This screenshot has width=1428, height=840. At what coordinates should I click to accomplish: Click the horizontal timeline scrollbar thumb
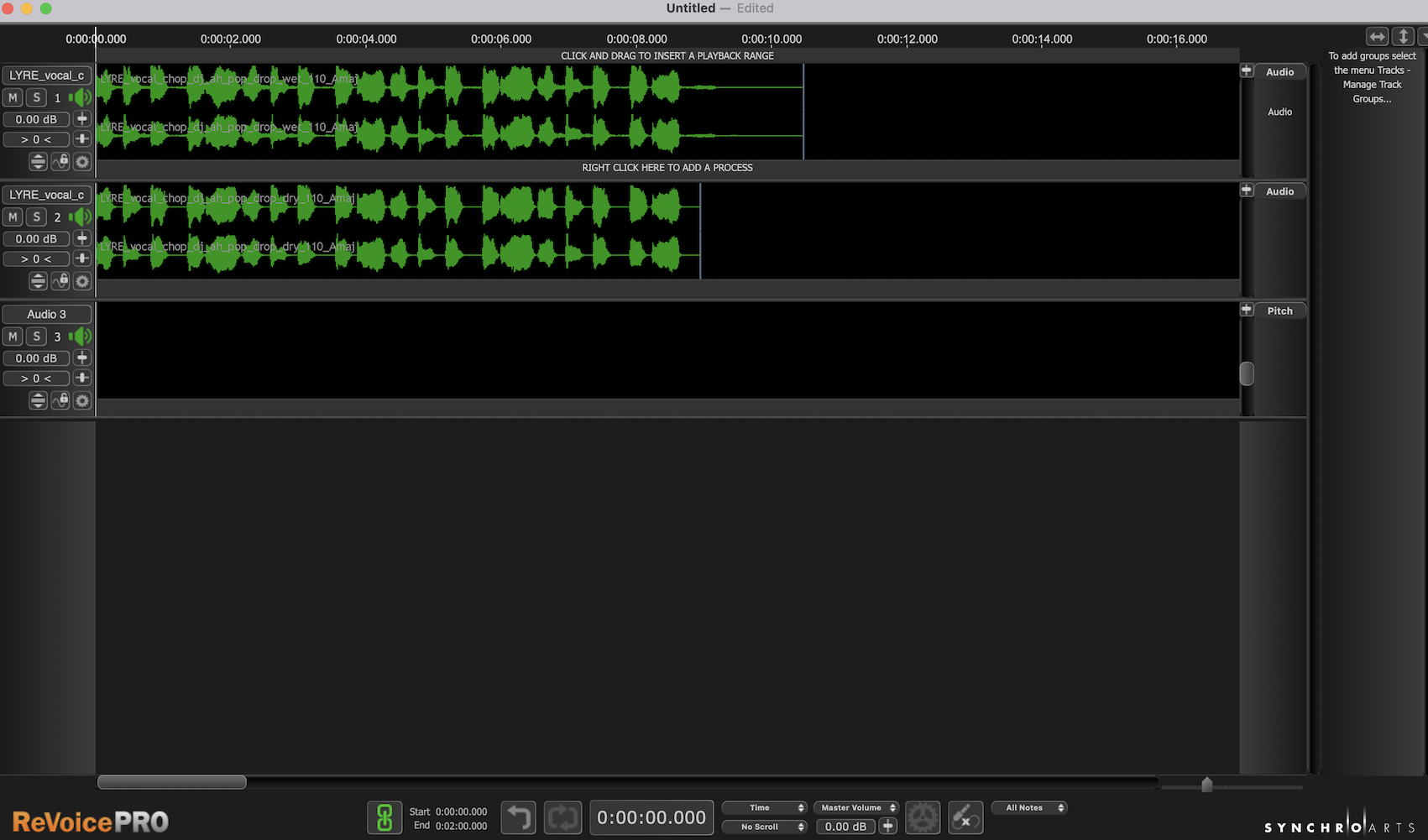[171, 782]
